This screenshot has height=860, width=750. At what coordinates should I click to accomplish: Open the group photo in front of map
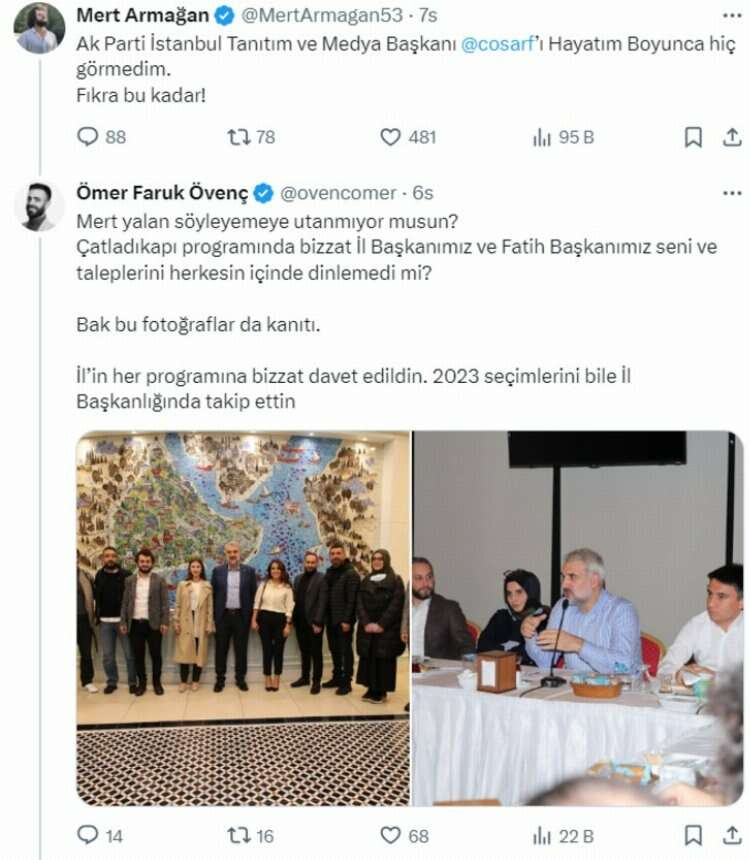click(x=243, y=618)
